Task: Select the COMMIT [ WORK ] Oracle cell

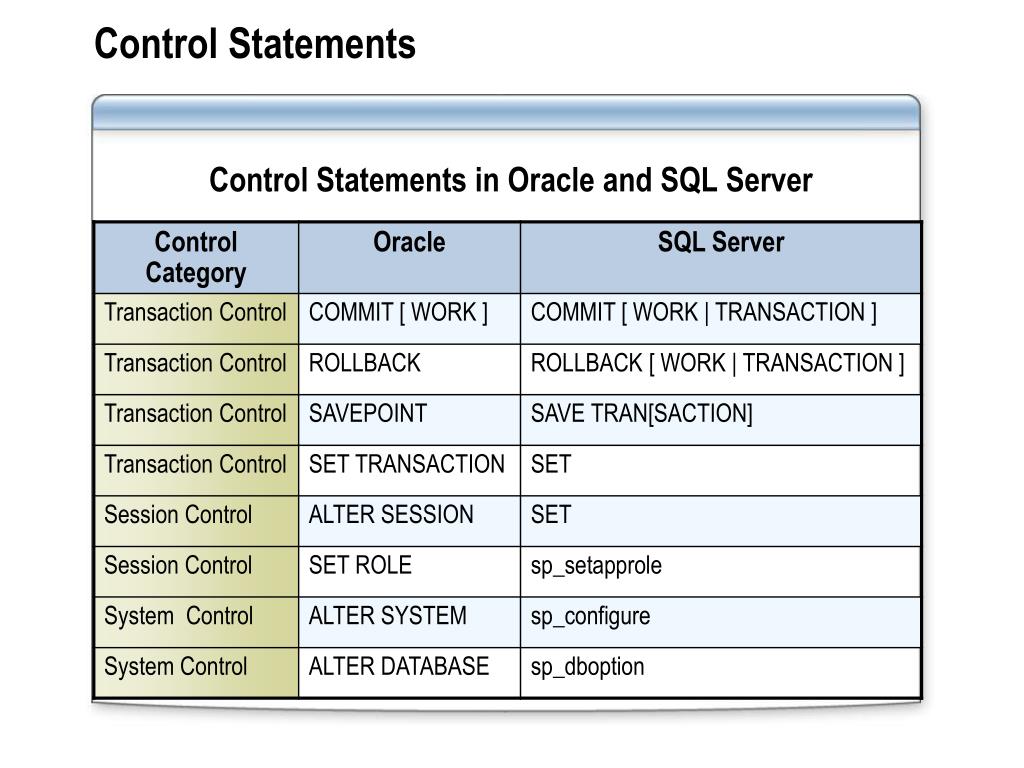Action: [409, 319]
